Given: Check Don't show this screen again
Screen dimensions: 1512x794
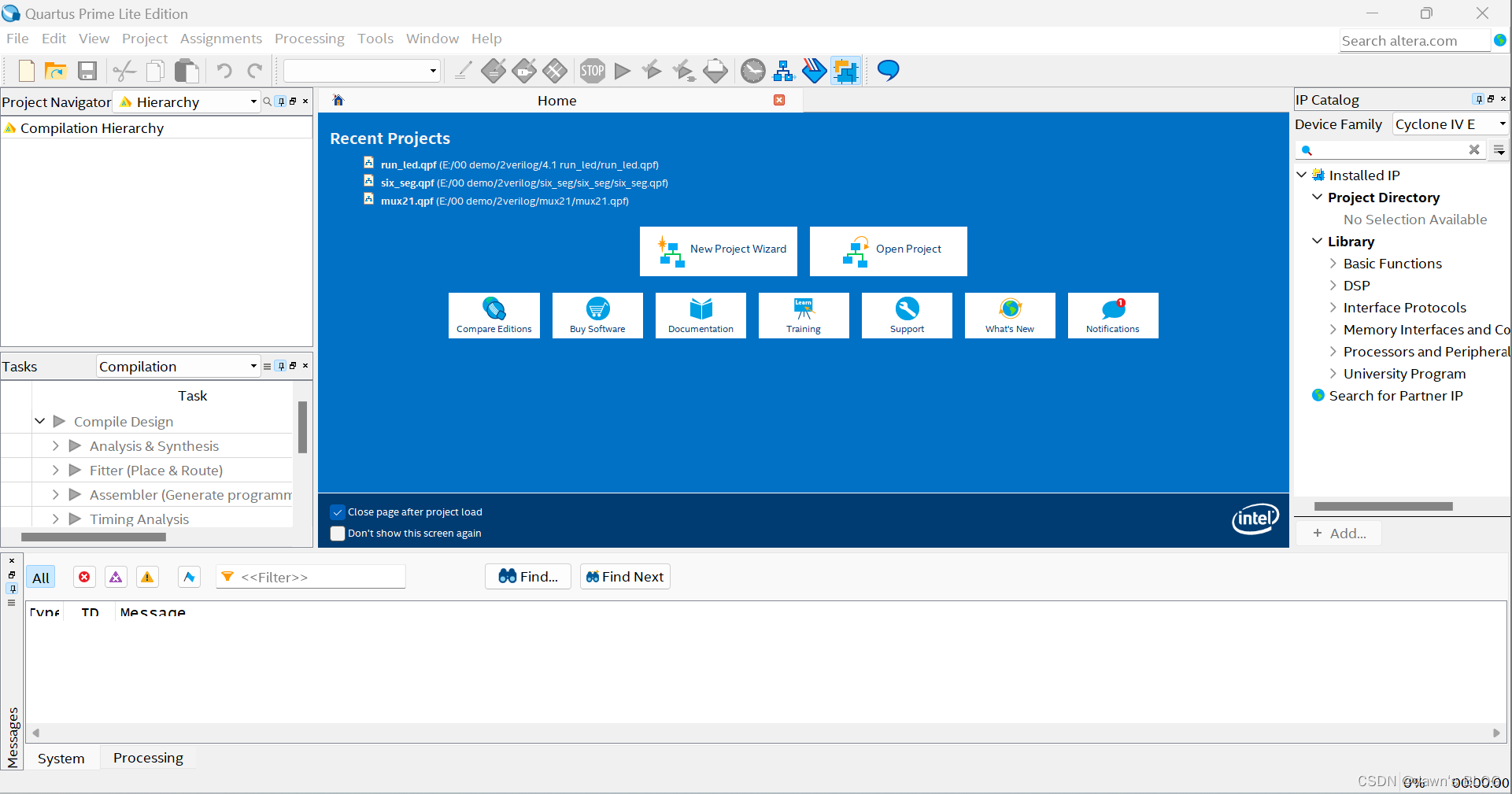Looking at the screenshot, I should 338,533.
